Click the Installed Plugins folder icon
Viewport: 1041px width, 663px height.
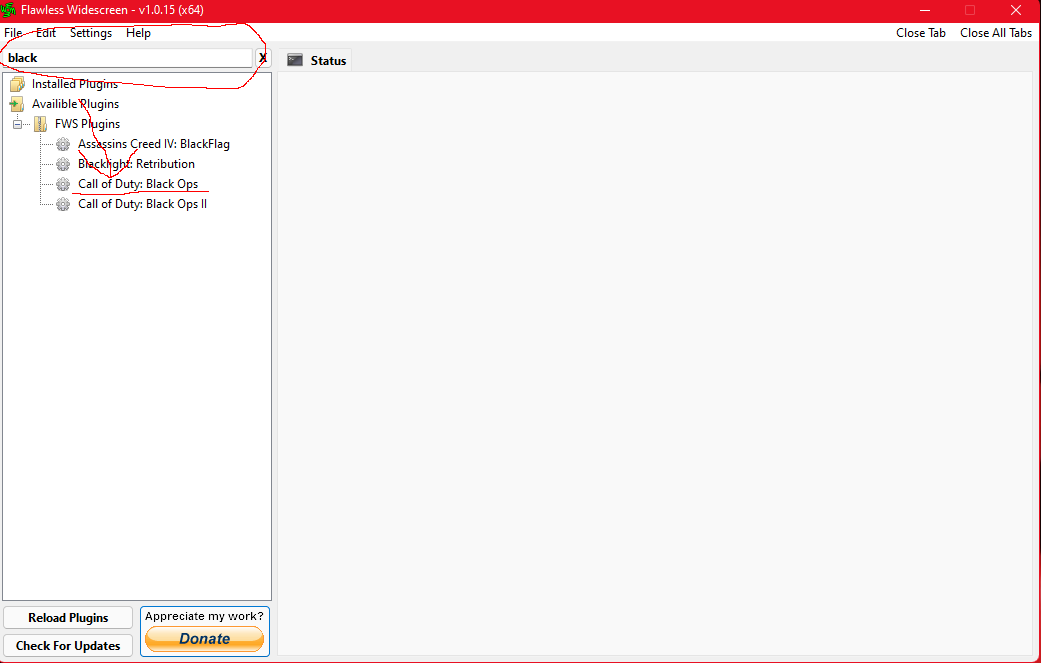click(17, 84)
